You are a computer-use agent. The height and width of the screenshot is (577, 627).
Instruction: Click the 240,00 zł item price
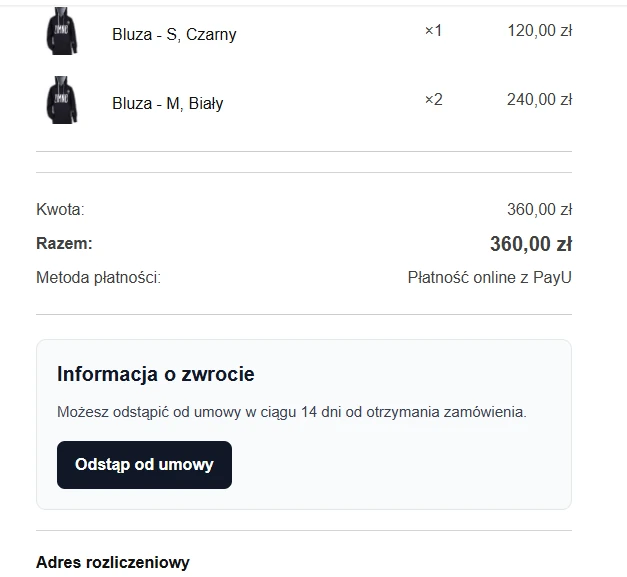click(539, 100)
